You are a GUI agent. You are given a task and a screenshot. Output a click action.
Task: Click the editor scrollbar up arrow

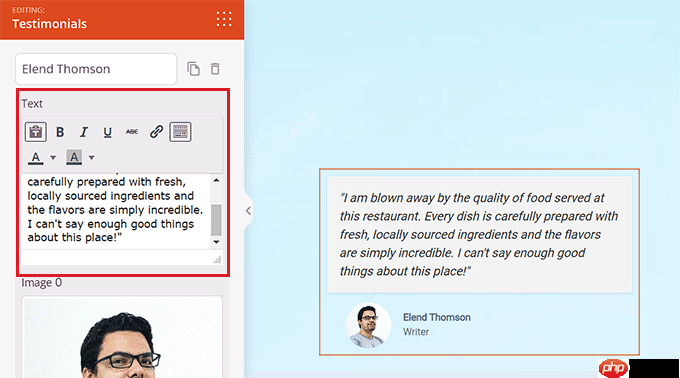pyautogui.click(x=216, y=180)
